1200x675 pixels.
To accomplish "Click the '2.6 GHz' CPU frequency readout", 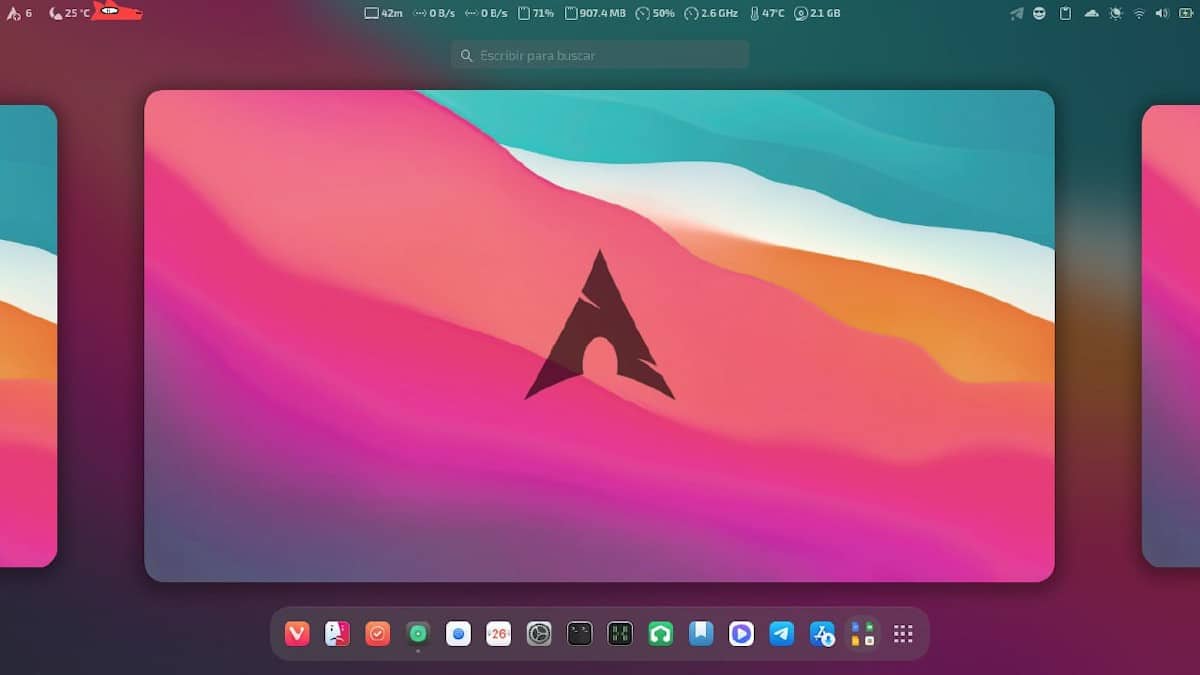I will (x=711, y=13).
